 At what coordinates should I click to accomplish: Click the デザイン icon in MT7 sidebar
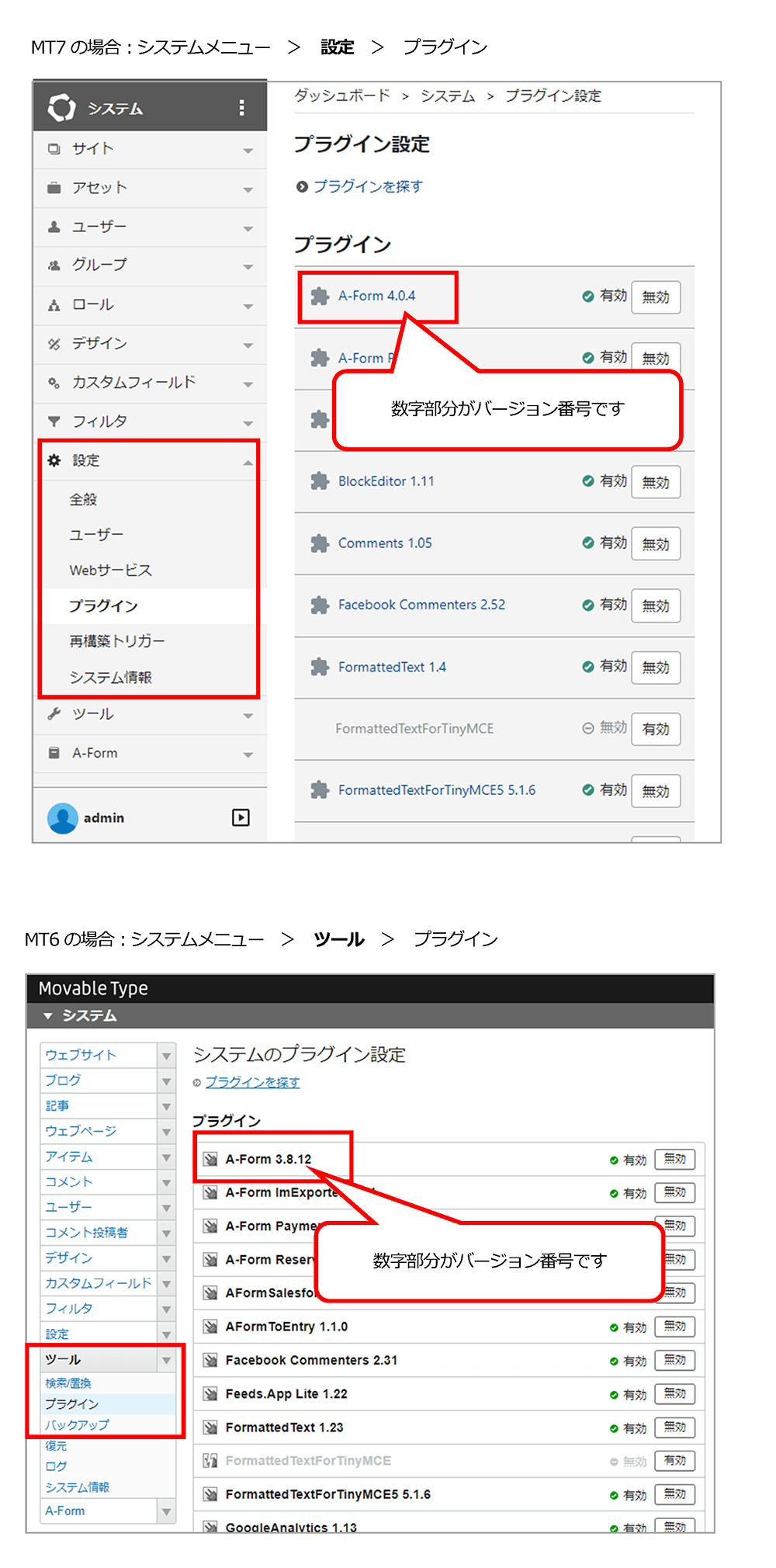[x=54, y=344]
